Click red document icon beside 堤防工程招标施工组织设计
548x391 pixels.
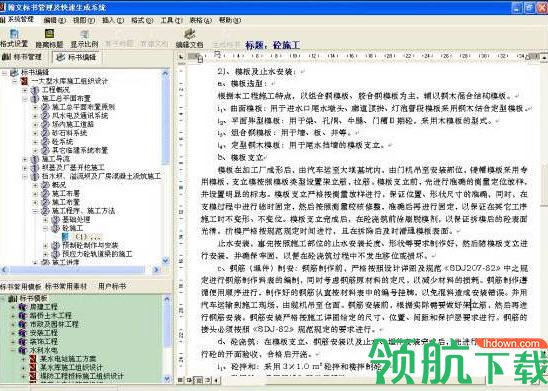tap(33, 376)
